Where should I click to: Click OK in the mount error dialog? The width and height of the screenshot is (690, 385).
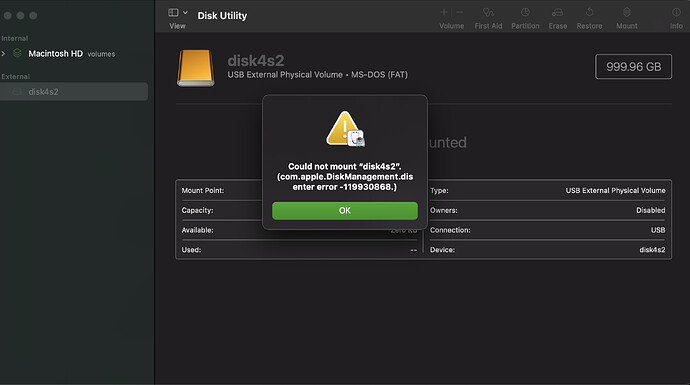click(x=345, y=211)
